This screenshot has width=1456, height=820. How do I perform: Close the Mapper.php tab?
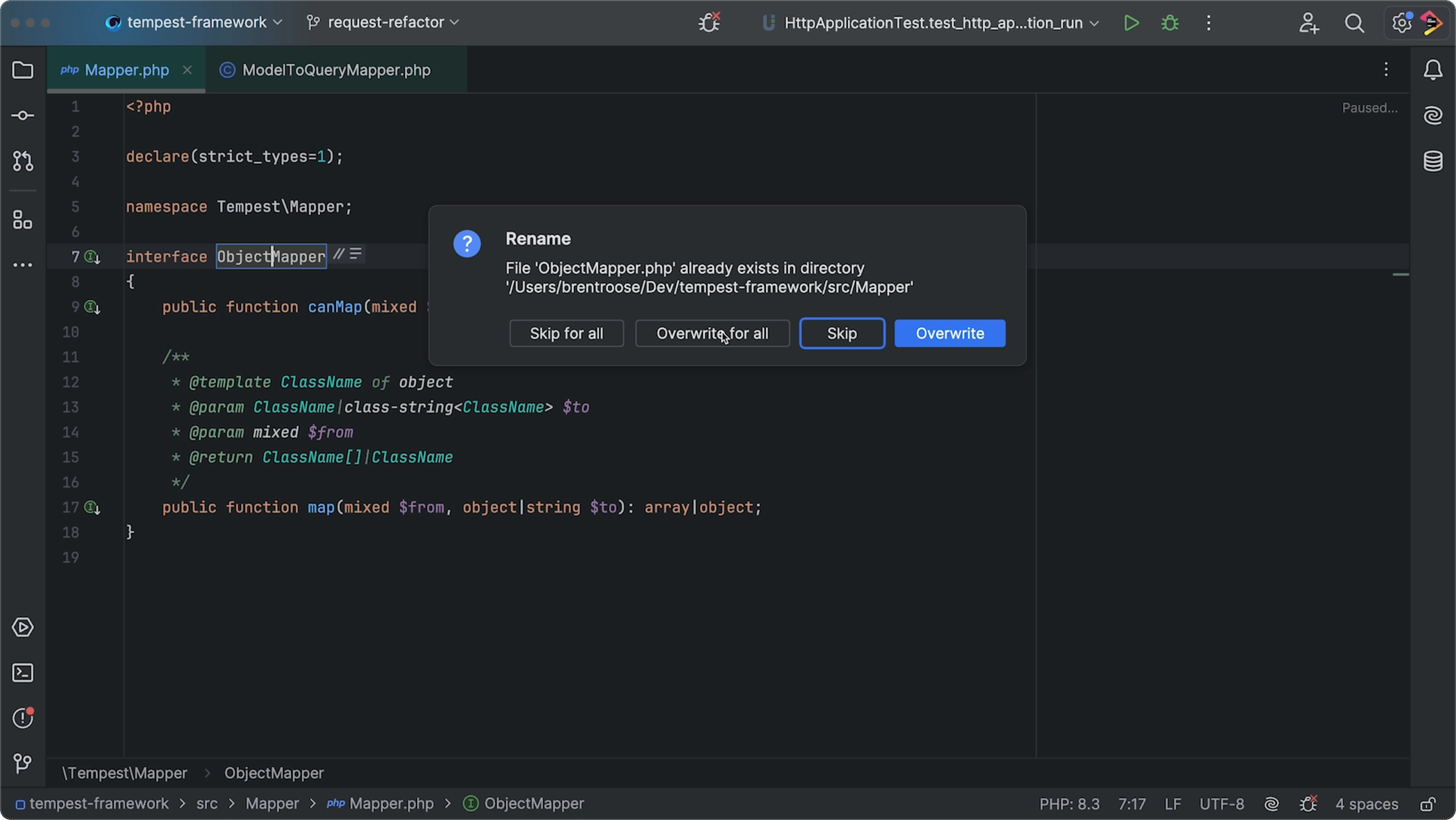[187, 70]
